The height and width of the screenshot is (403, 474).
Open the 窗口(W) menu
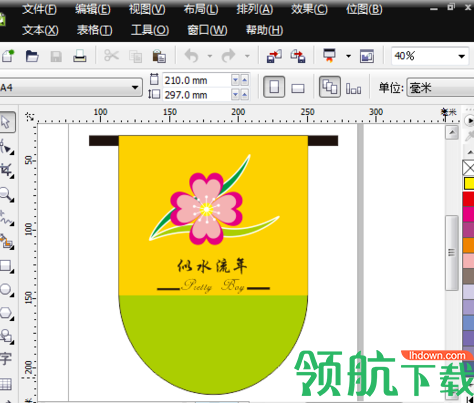point(207,31)
